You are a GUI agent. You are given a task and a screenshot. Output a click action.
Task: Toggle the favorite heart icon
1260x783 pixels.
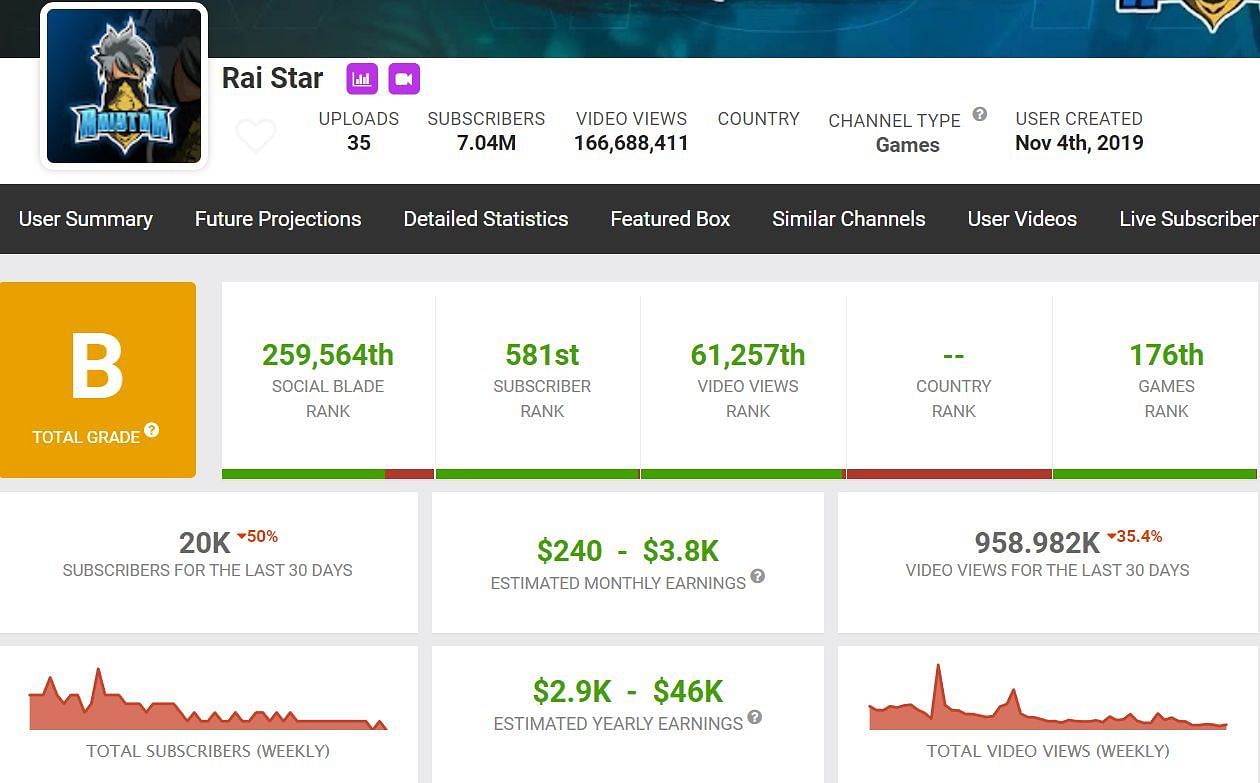click(x=256, y=135)
